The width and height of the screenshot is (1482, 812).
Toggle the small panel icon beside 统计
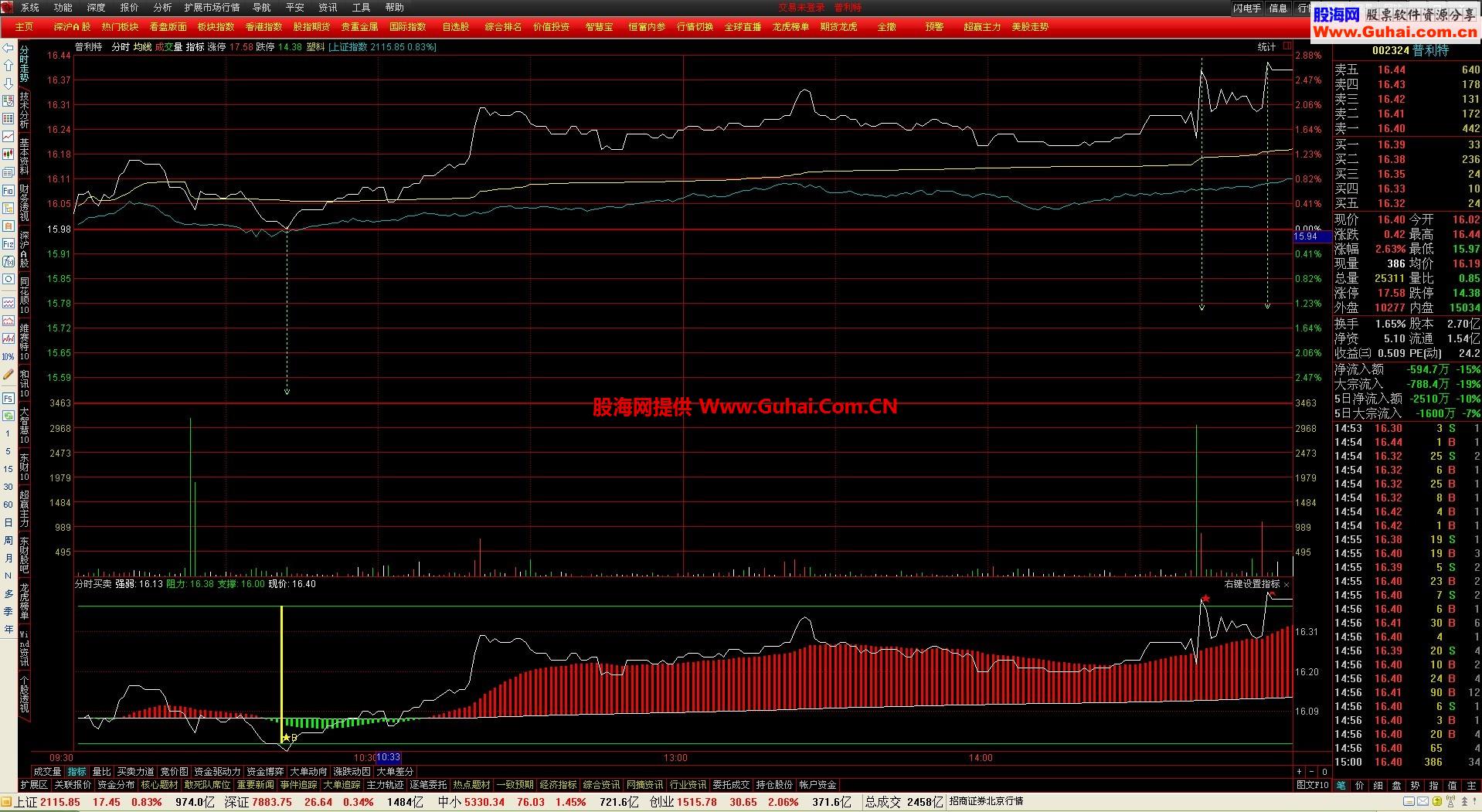coord(1287,46)
